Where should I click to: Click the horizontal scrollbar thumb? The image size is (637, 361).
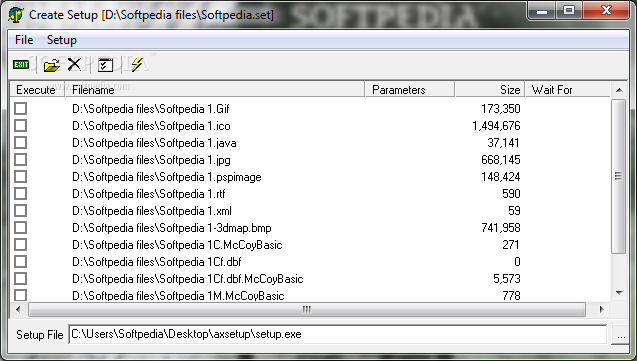(x=307, y=309)
